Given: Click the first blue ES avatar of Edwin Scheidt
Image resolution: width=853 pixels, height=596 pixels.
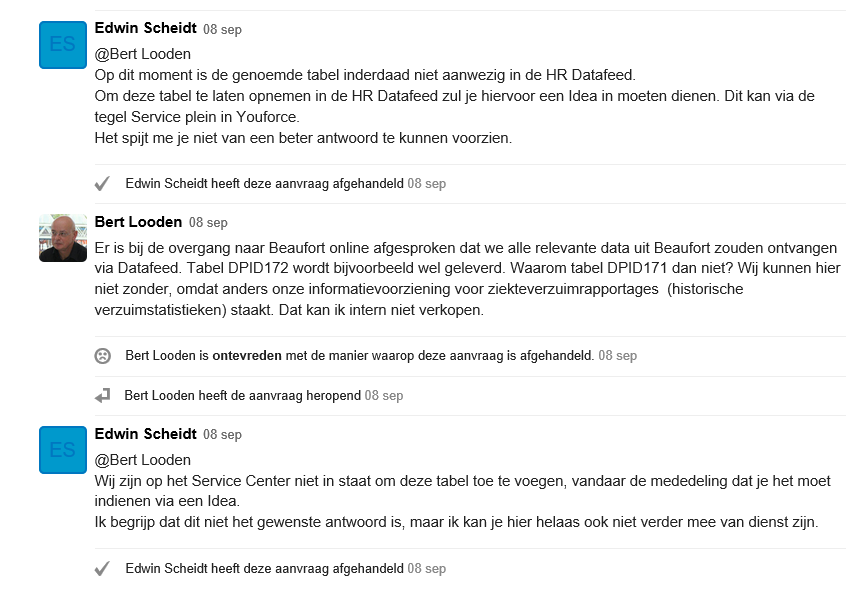Looking at the screenshot, I should 63,45.
